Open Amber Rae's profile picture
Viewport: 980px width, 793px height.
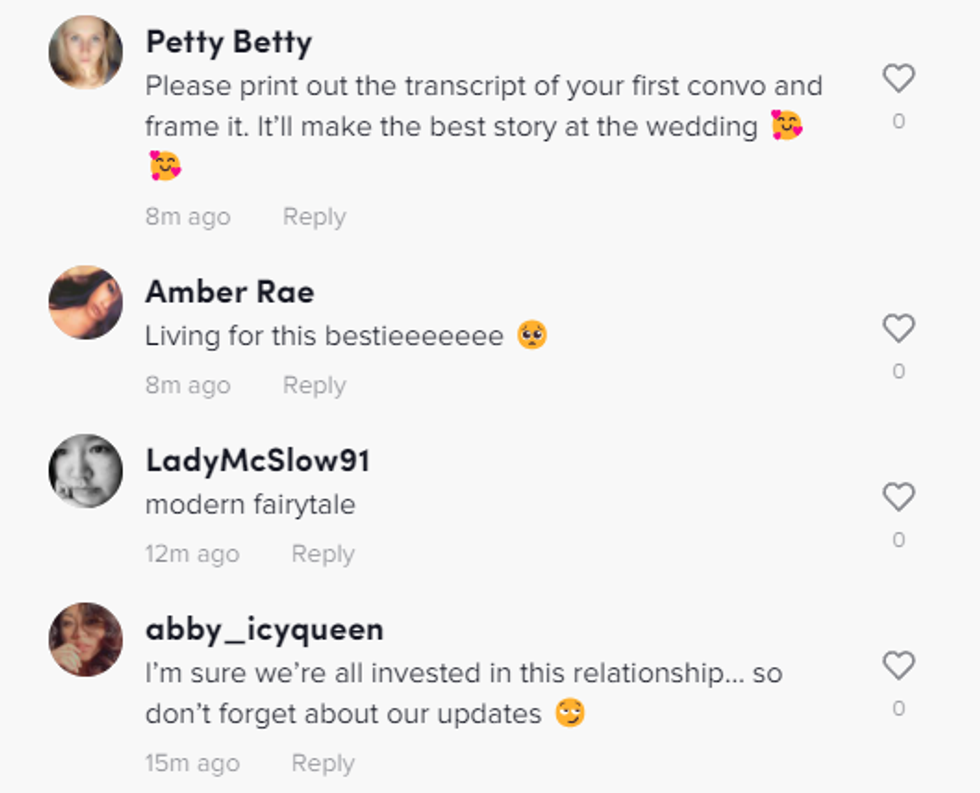click(85, 302)
